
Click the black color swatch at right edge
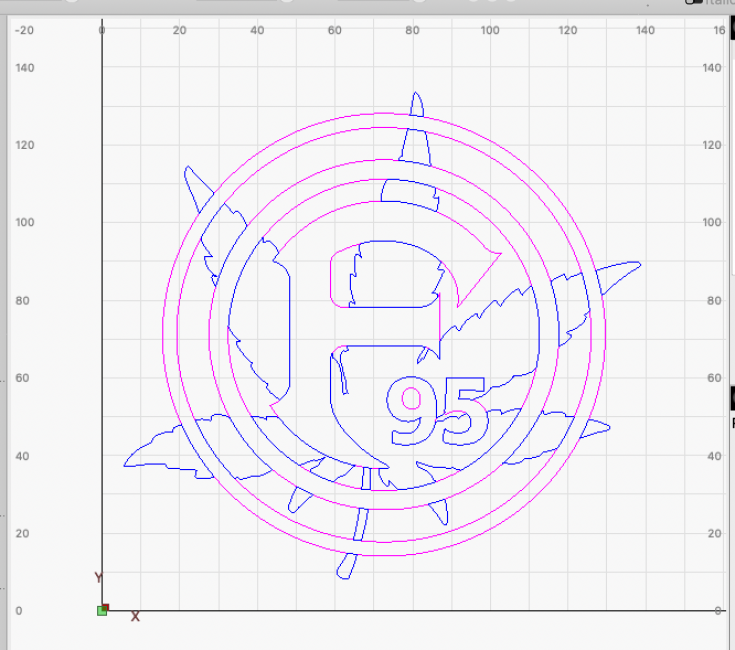(731, 398)
